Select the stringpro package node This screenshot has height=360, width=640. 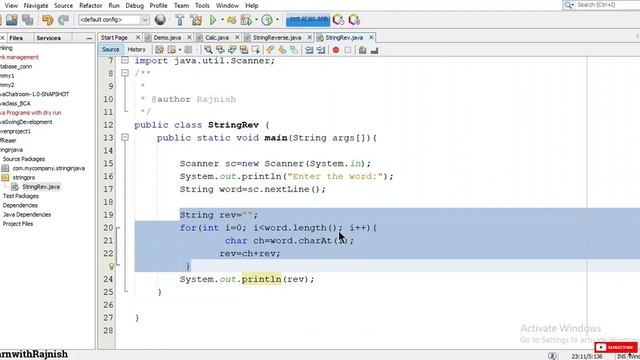23,178
